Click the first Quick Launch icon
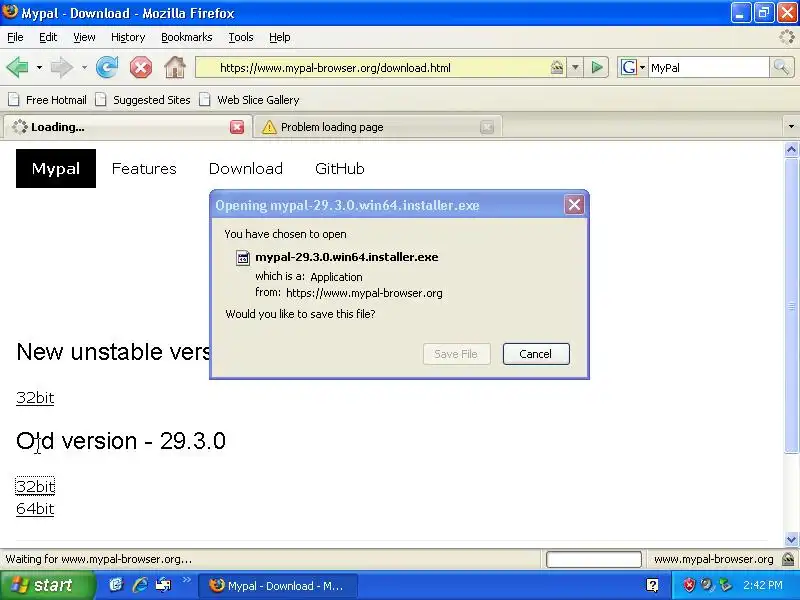This screenshot has height=600, width=800. tap(116, 585)
